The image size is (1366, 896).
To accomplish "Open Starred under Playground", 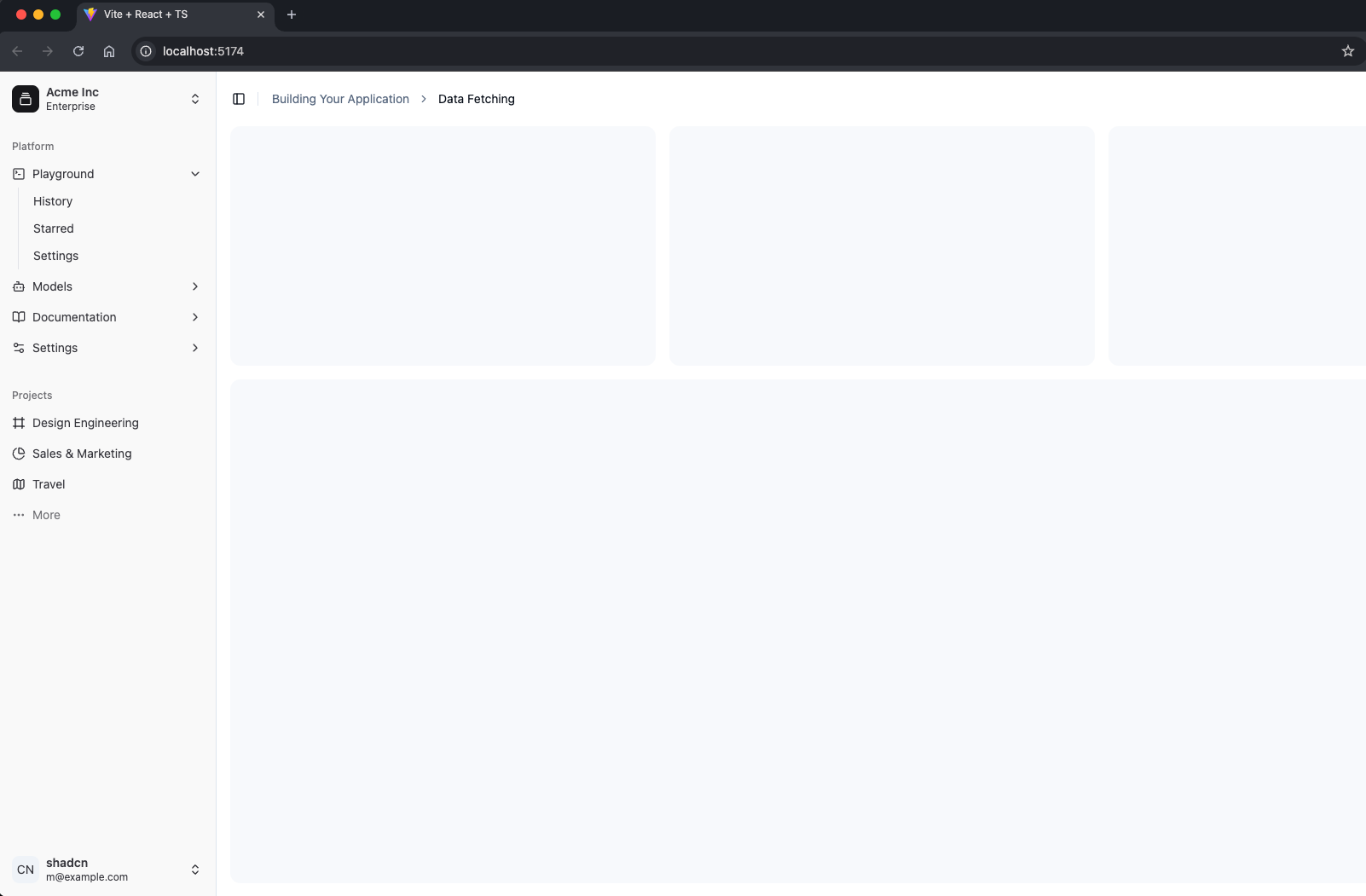I will point(54,228).
